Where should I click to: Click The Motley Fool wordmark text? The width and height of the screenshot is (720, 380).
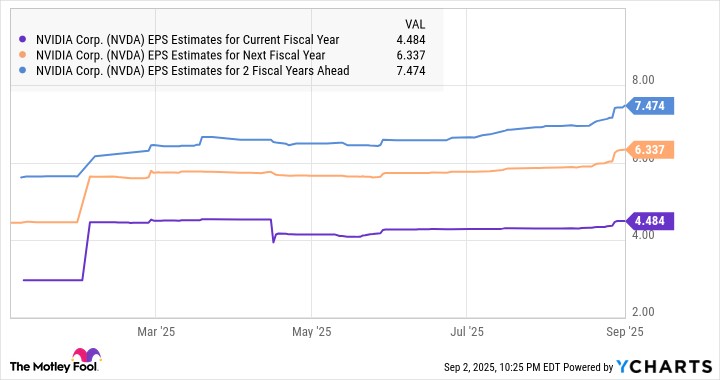tap(54, 367)
